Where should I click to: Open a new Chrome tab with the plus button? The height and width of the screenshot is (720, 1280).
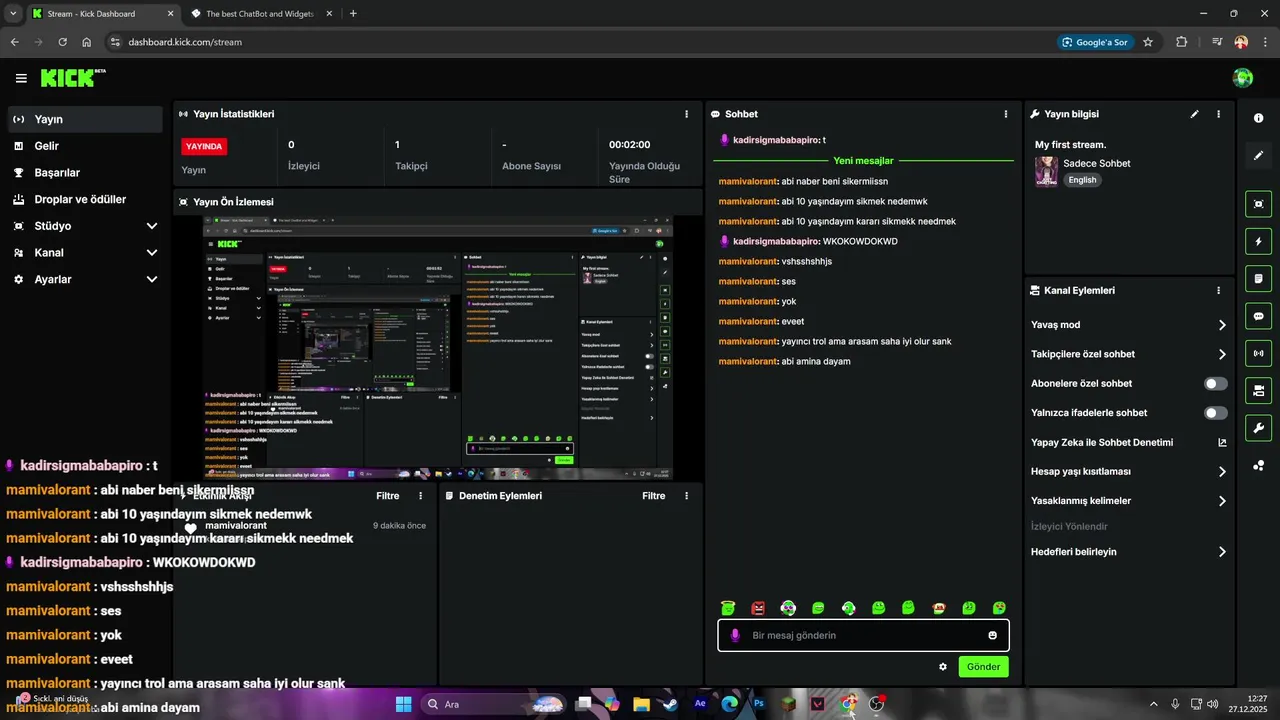(353, 14)
